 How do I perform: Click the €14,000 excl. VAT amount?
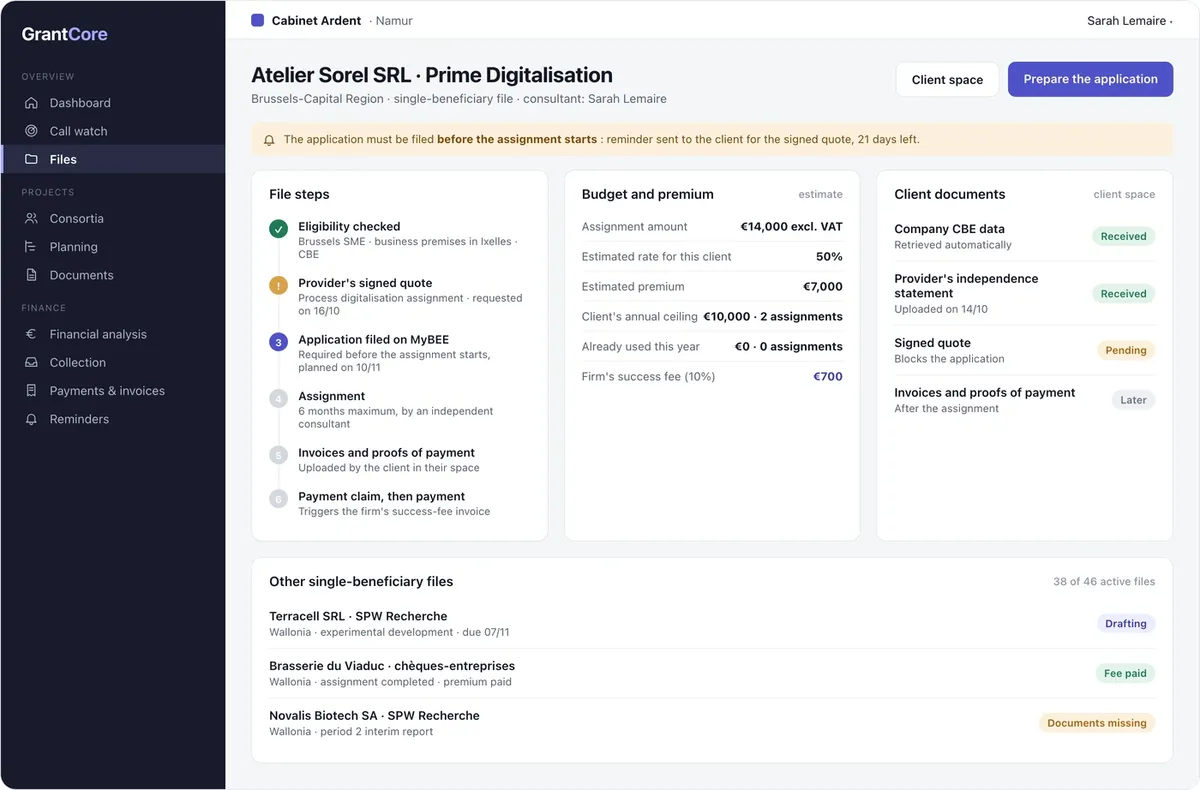pos(791,227)
